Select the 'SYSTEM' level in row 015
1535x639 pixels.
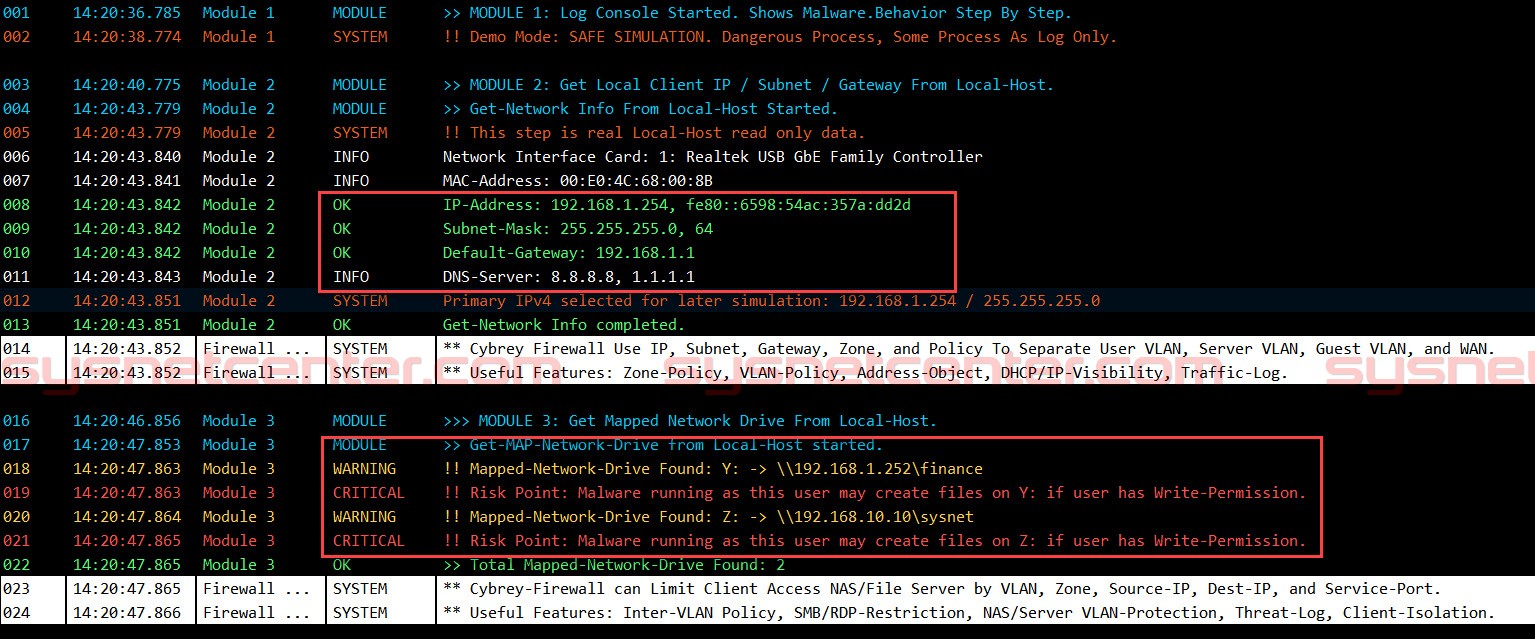pos(360,373)
